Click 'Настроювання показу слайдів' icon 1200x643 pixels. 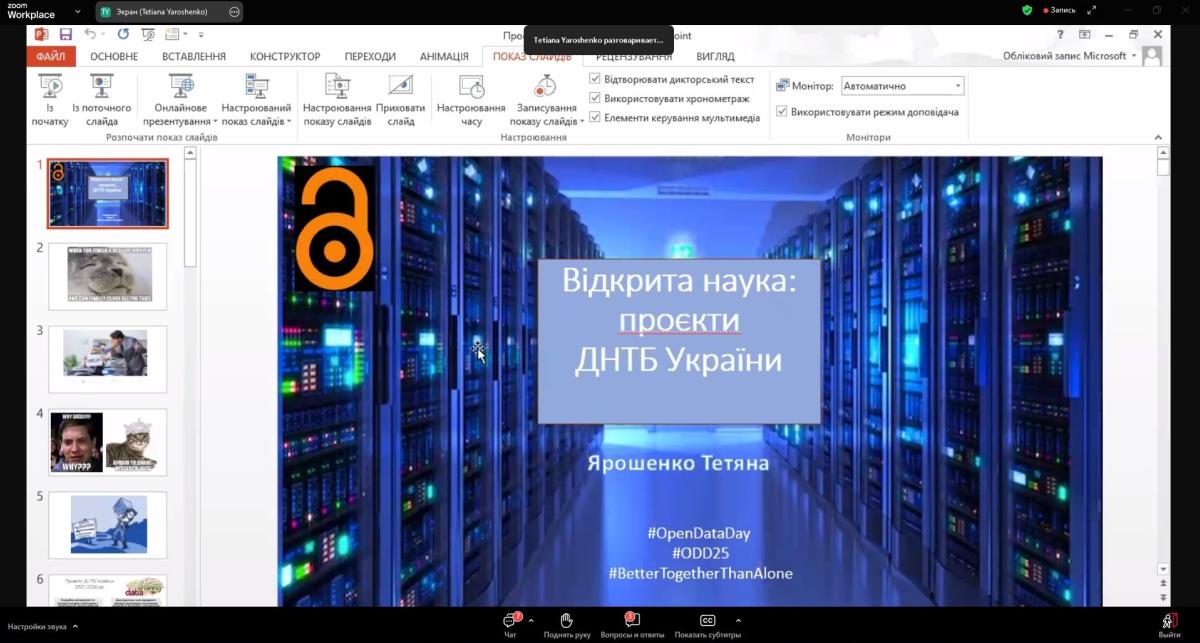[337, 87]
